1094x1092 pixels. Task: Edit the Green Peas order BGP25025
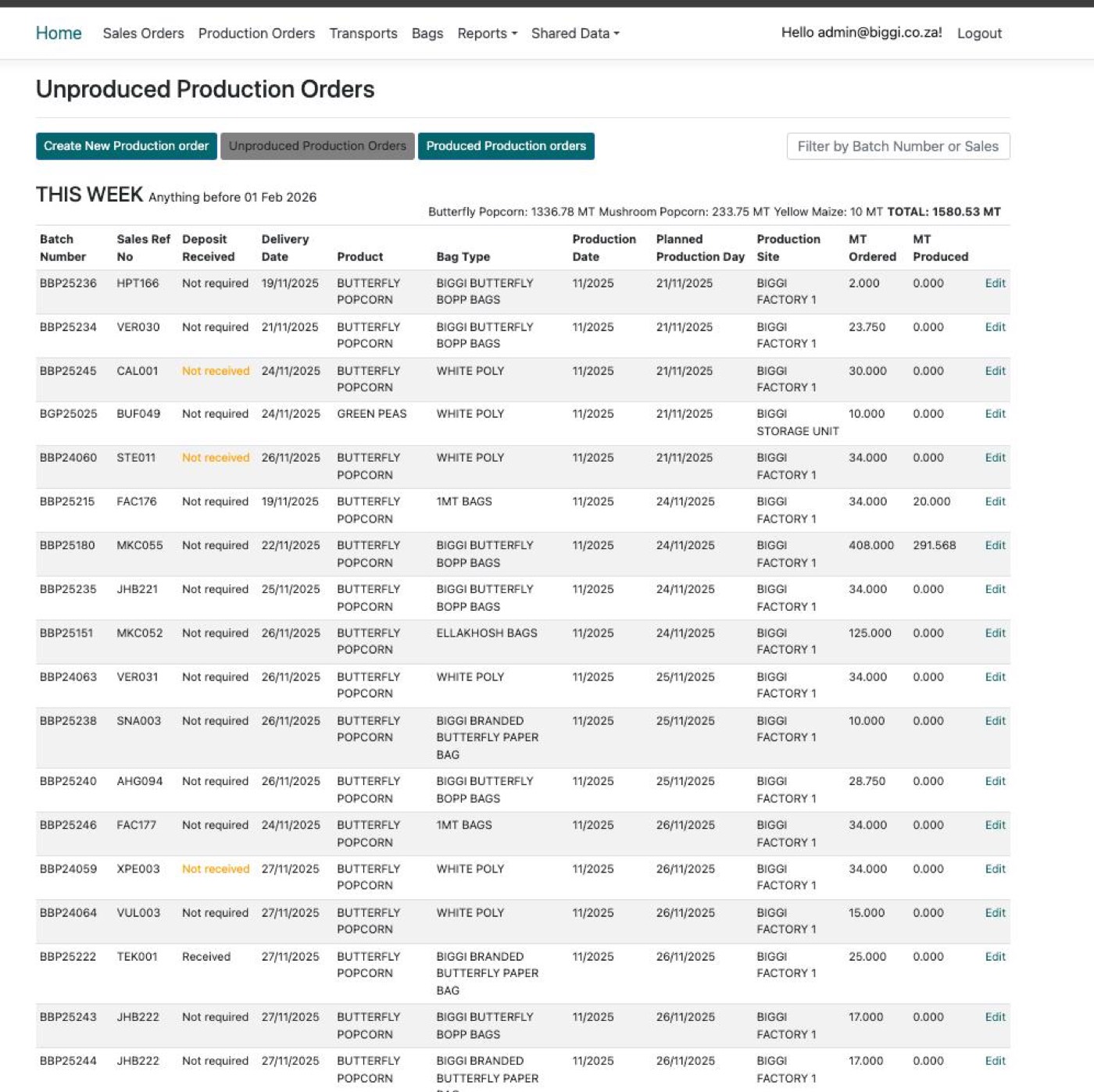[x=996, y=413]
